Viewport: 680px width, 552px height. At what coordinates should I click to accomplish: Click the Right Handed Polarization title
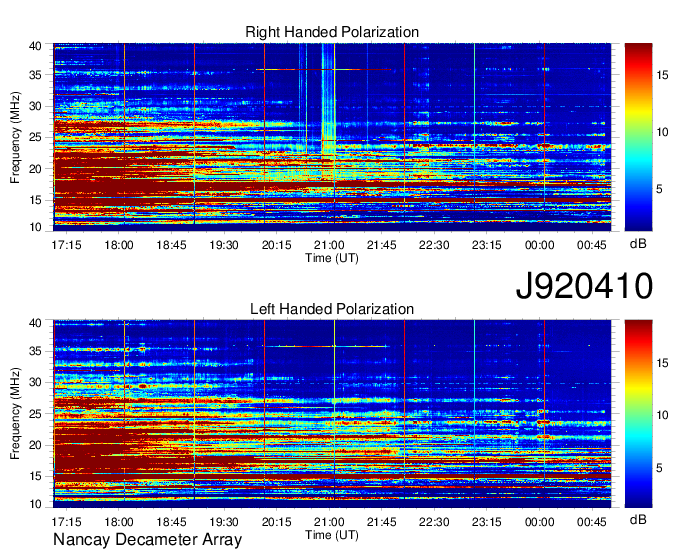tap(332, 32)
